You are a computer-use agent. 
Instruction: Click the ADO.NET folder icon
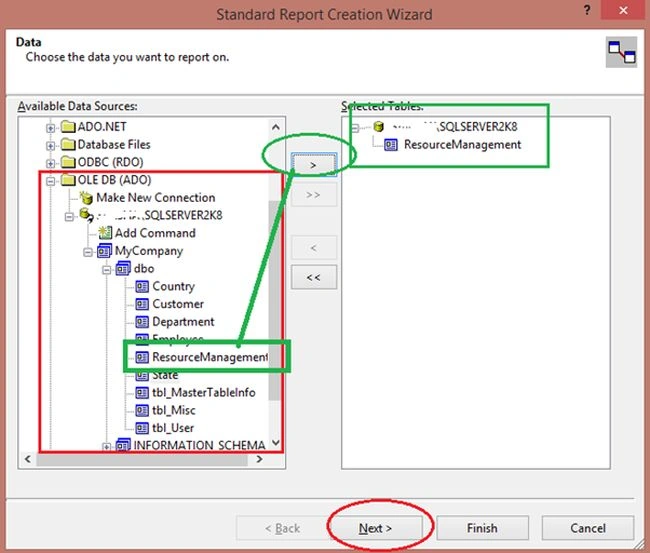[68, 126]
